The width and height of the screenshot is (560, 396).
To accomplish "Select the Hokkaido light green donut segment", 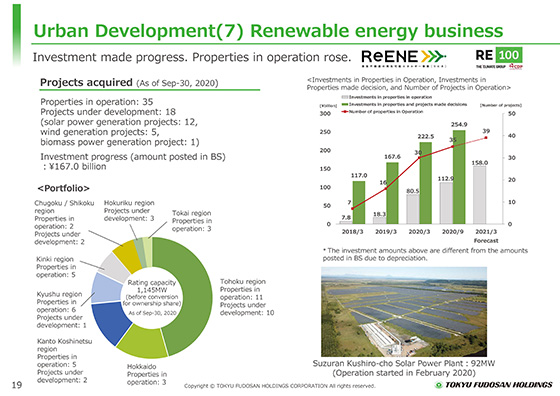I will pos(143,341).
